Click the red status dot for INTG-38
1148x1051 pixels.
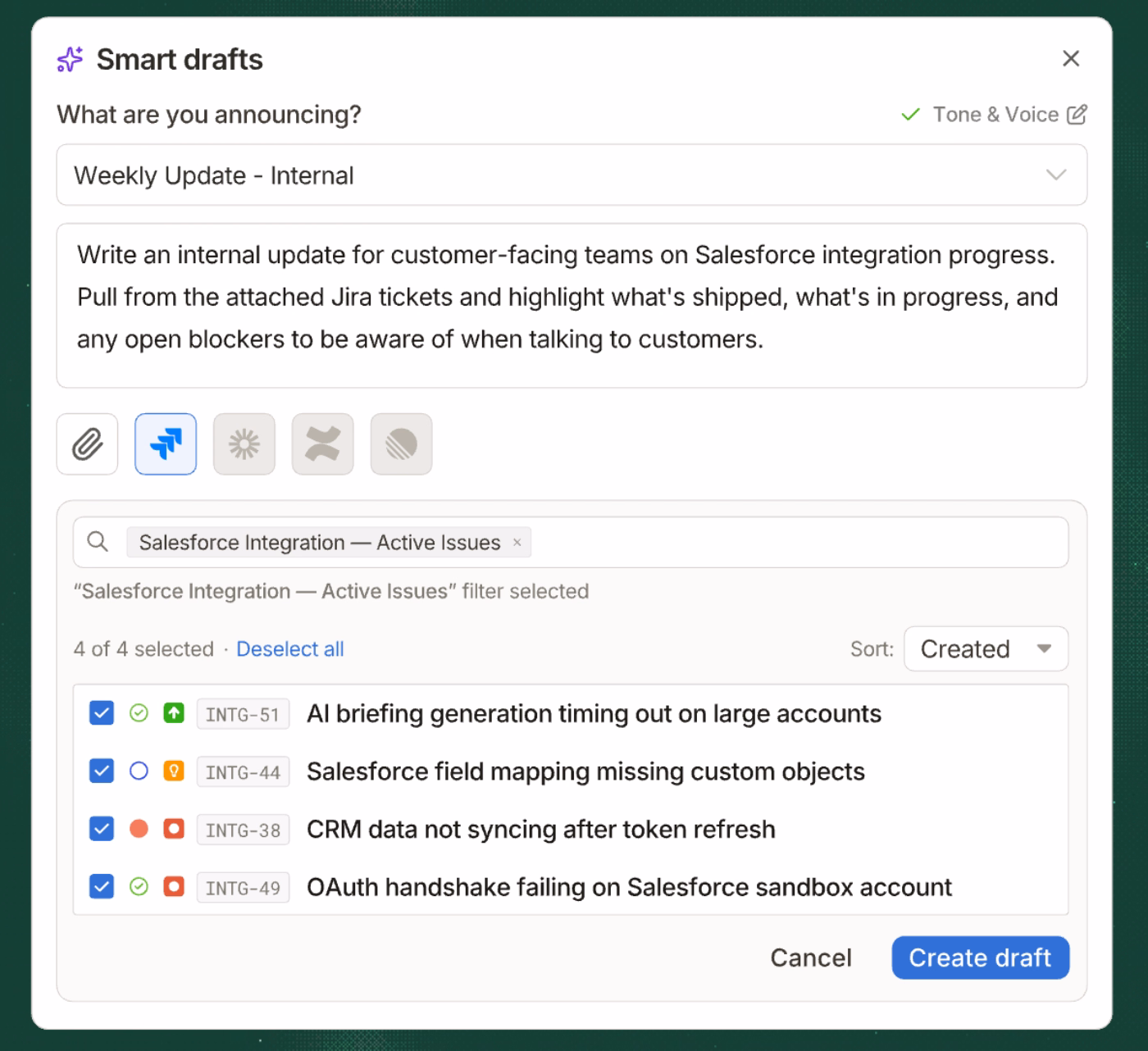click(x=139, y=829)
